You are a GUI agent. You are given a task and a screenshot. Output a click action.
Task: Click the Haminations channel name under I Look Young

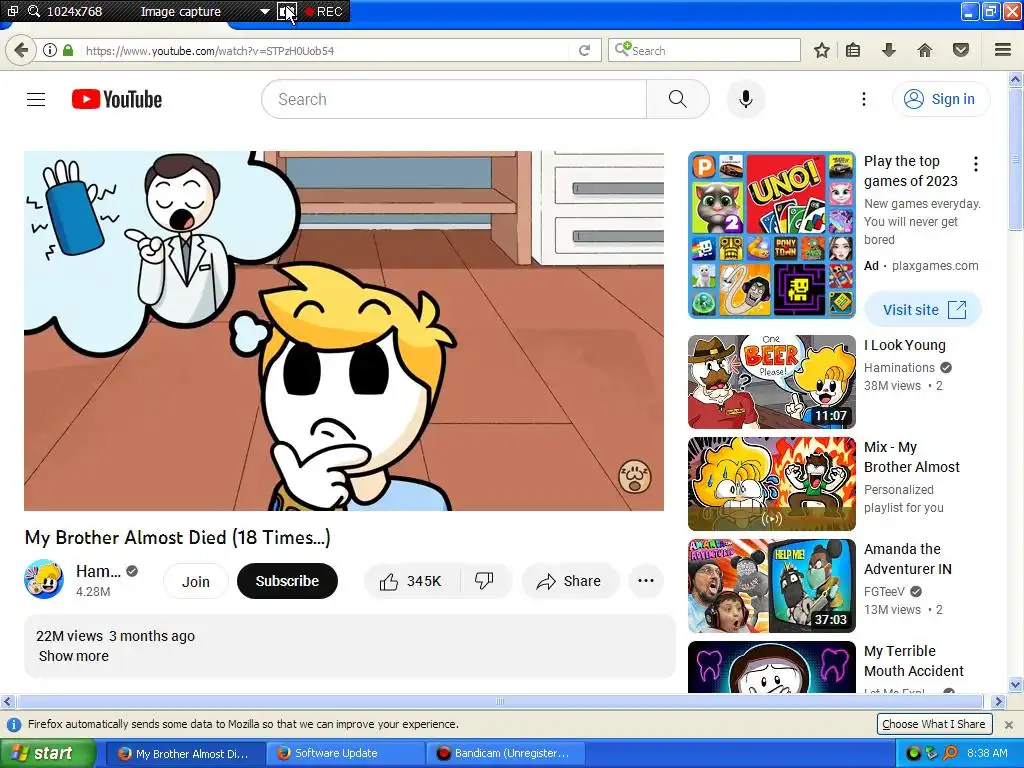click(x=899, y=368)
